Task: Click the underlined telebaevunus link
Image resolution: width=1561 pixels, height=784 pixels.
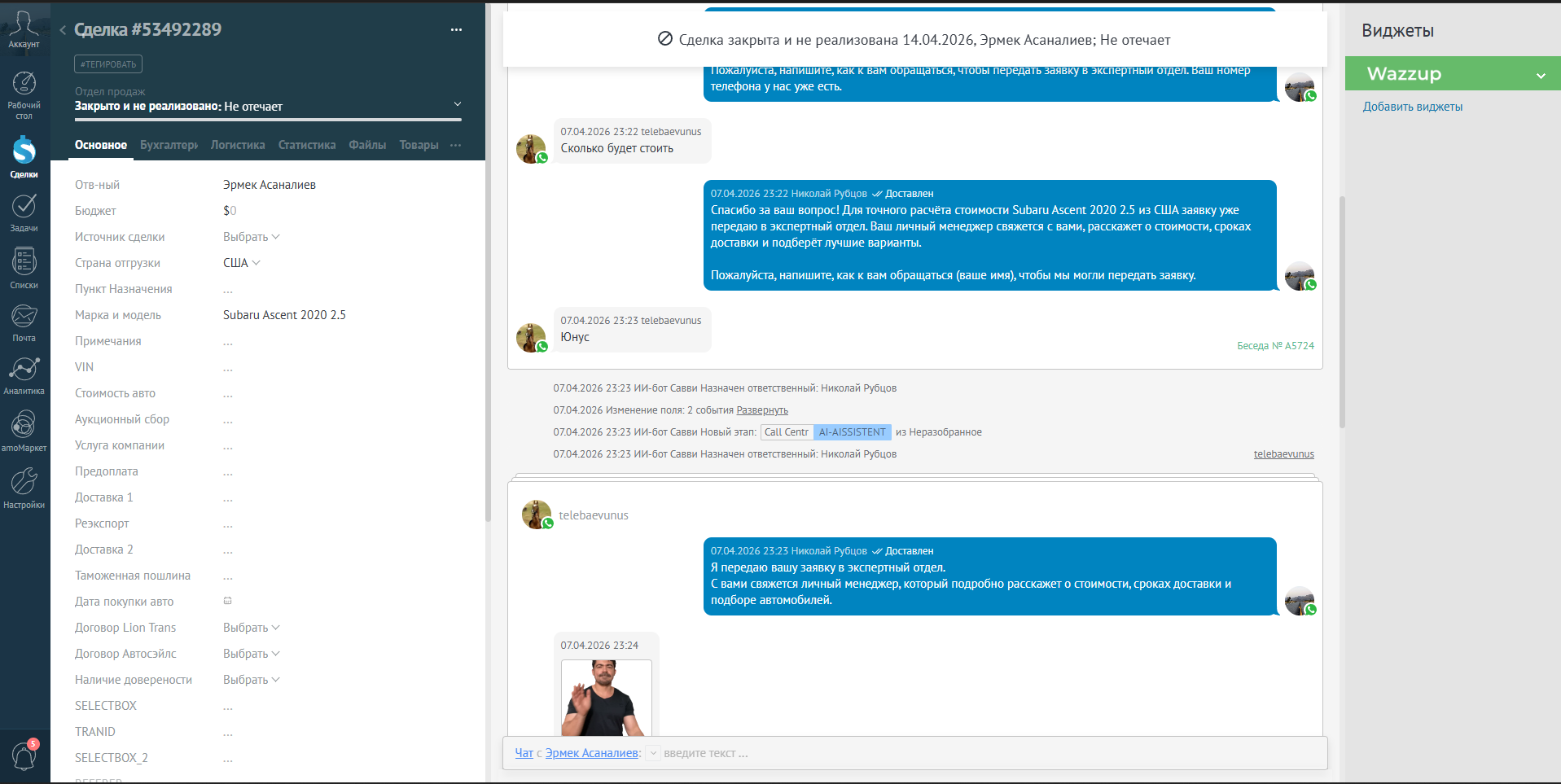Action: tap(1283, 454)
